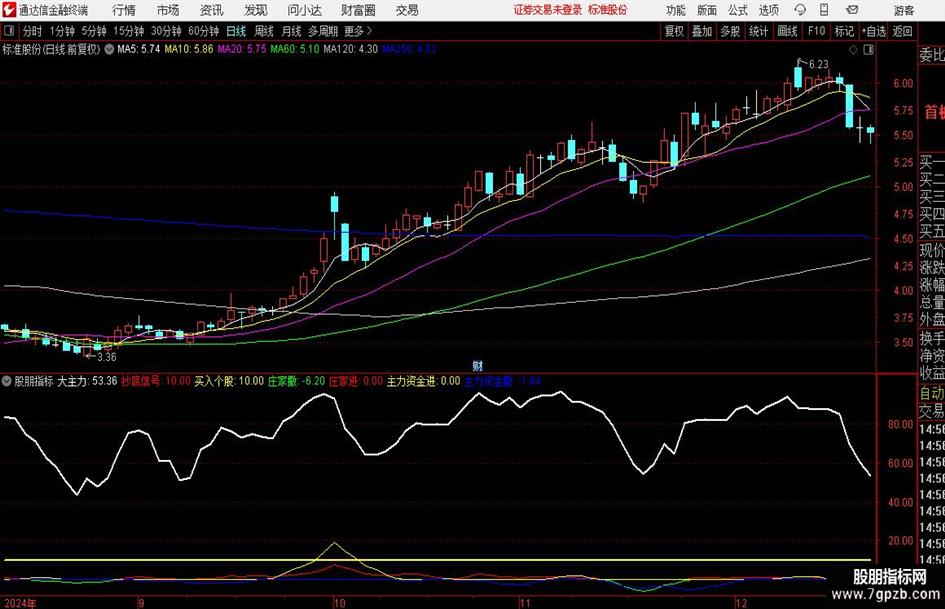This screenshot has height=609, width=945.
Task: Click the 游客 user account label
Action: coord(903,10)
